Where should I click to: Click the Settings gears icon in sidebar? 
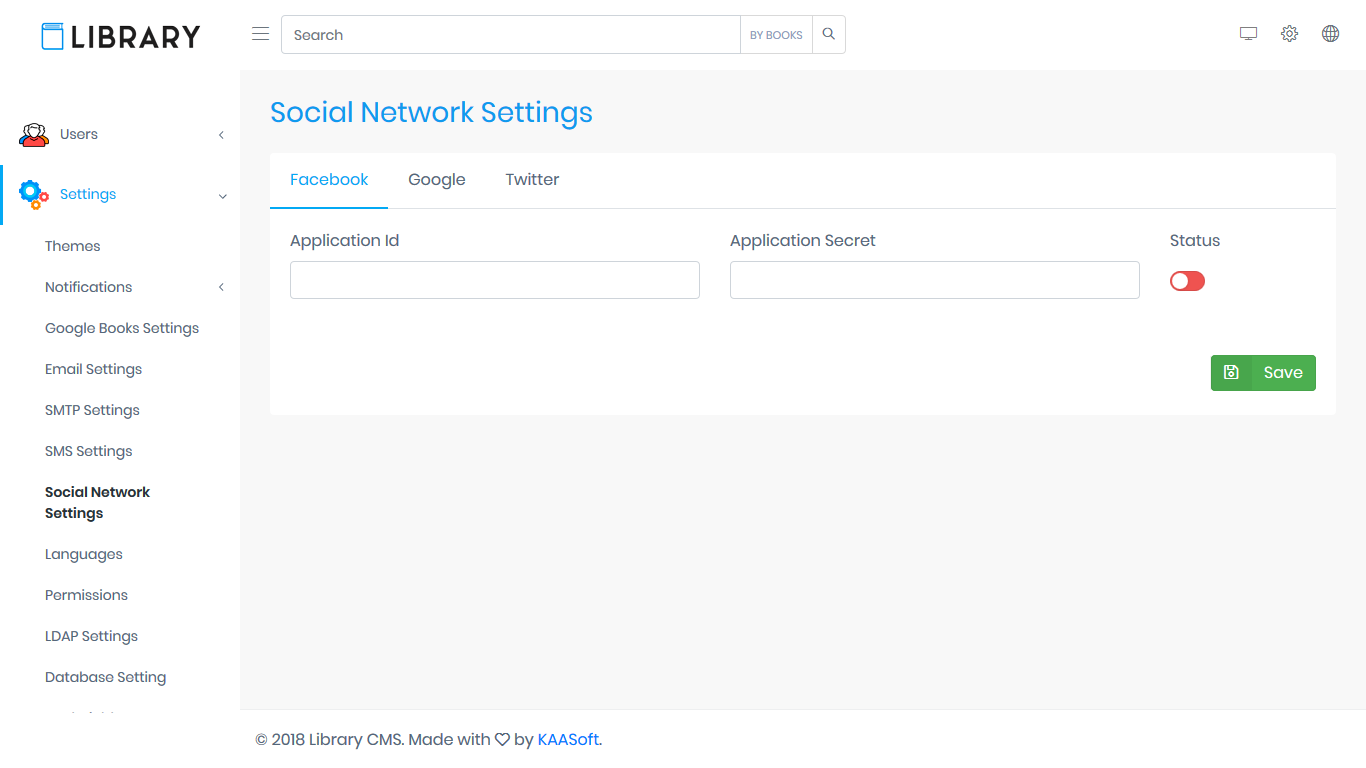[x=34, y=195]
